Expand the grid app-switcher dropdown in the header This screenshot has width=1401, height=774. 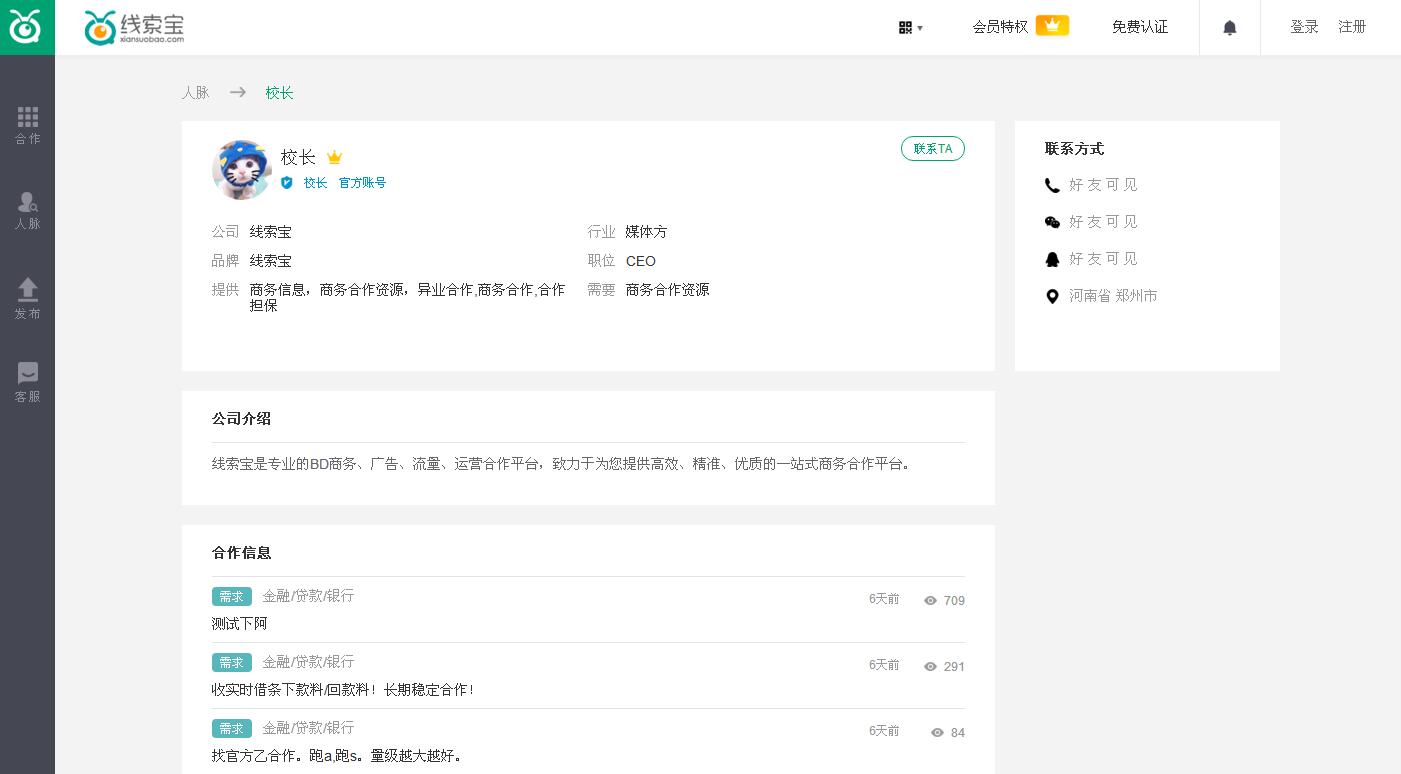tap(909, 28)
